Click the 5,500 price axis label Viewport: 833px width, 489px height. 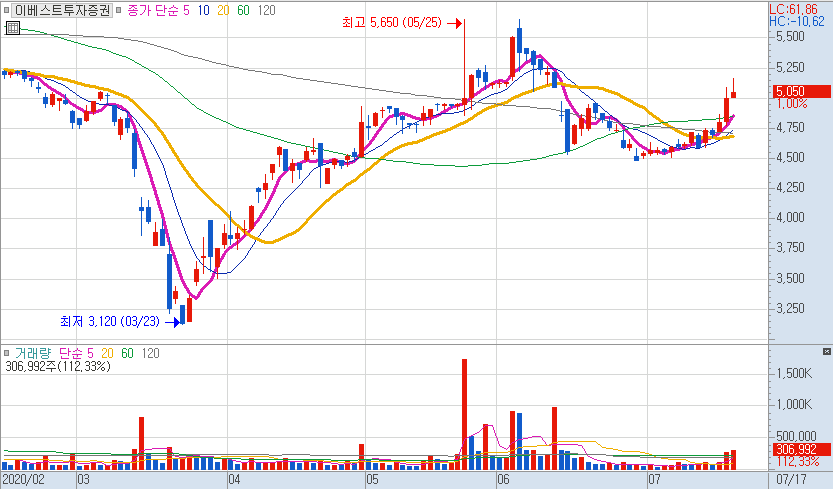pyautogui.click(x=790, y=37)
